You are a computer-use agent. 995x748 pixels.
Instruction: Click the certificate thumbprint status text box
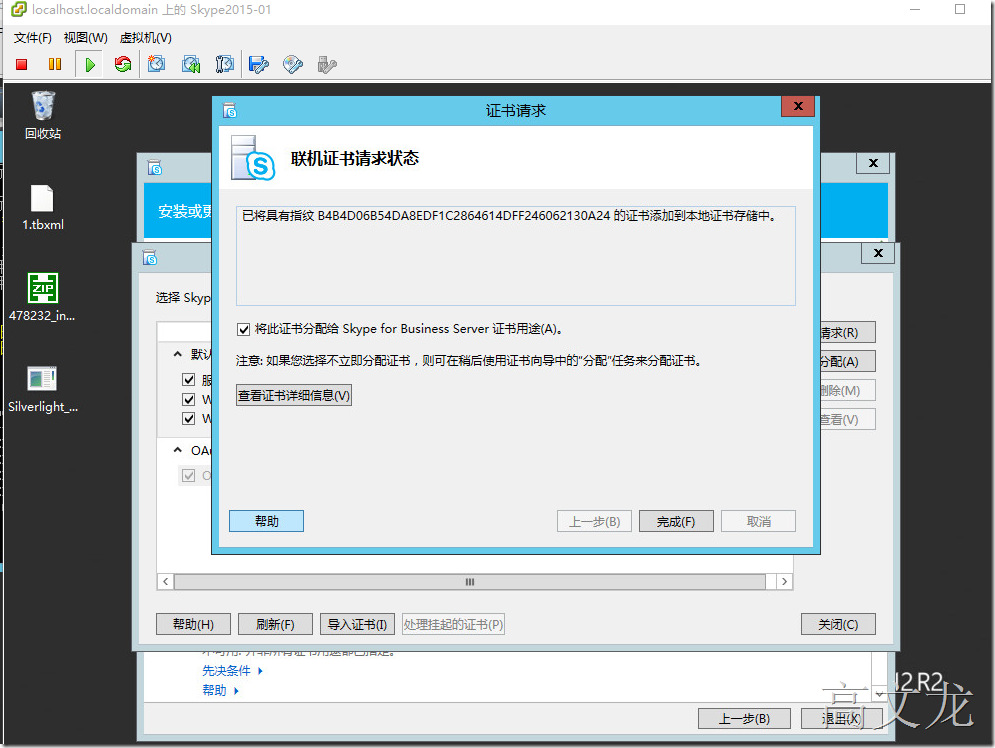(515, 256)
